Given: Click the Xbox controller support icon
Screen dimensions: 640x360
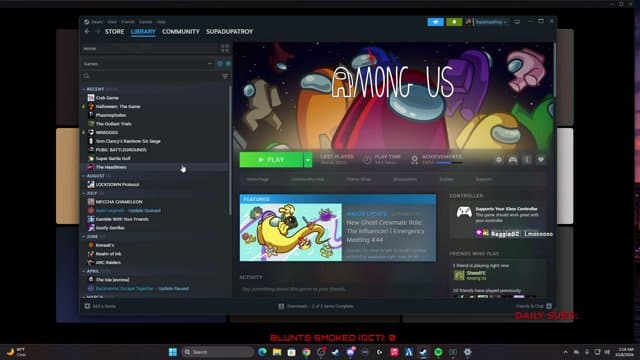Looking at the screenshot, I should coord(464,212).
